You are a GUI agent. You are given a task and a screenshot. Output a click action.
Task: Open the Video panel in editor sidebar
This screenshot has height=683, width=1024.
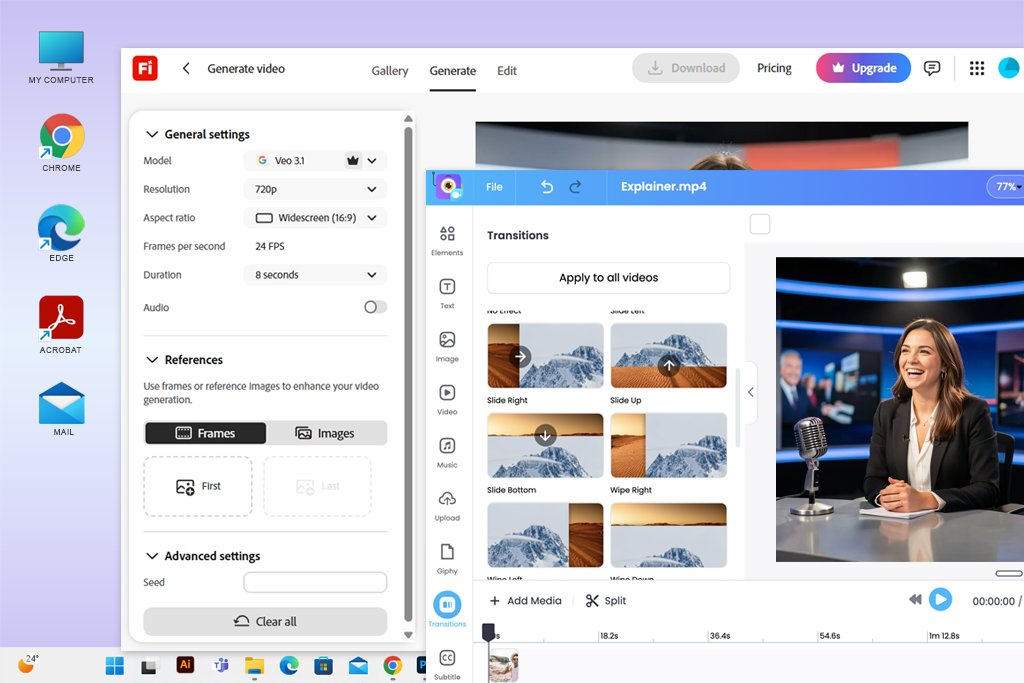pyautogui.click(x=447, y=399)
